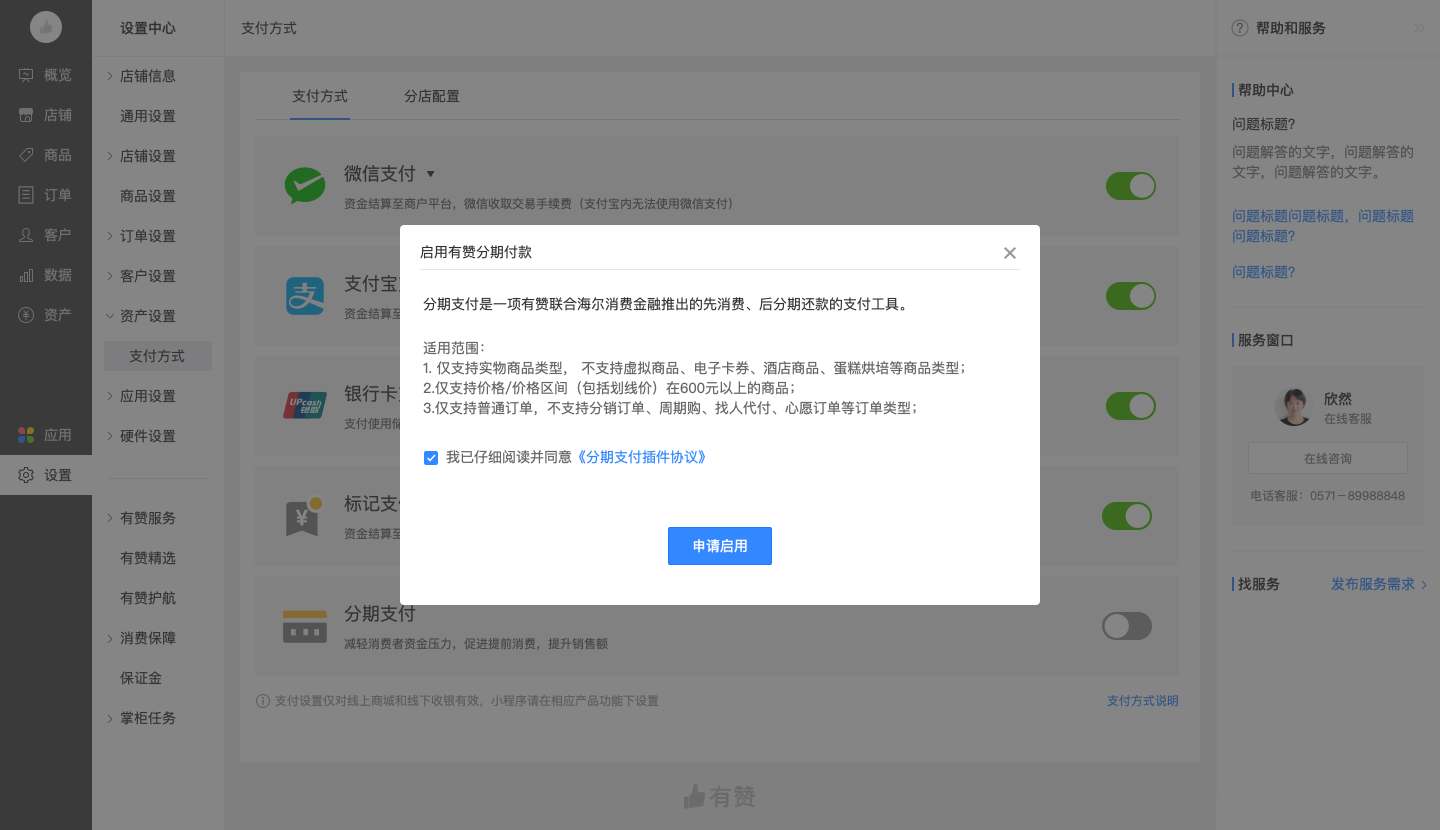Image resolution: width=1440 pixels, height=830 pixels.
Task: Click the UPcash bank card logo
Action: [305, 405]
